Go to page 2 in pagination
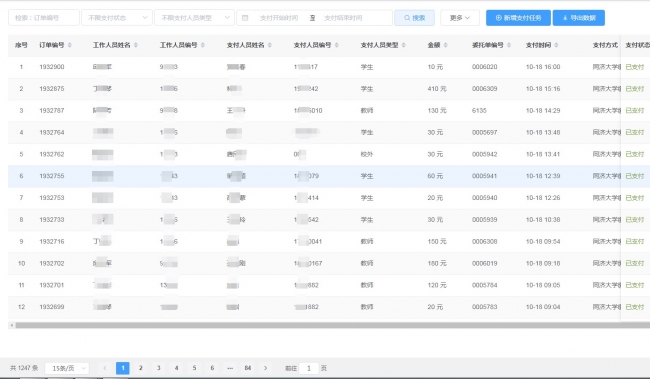Screen dimensions: 650x379 (x=141, y=368)
